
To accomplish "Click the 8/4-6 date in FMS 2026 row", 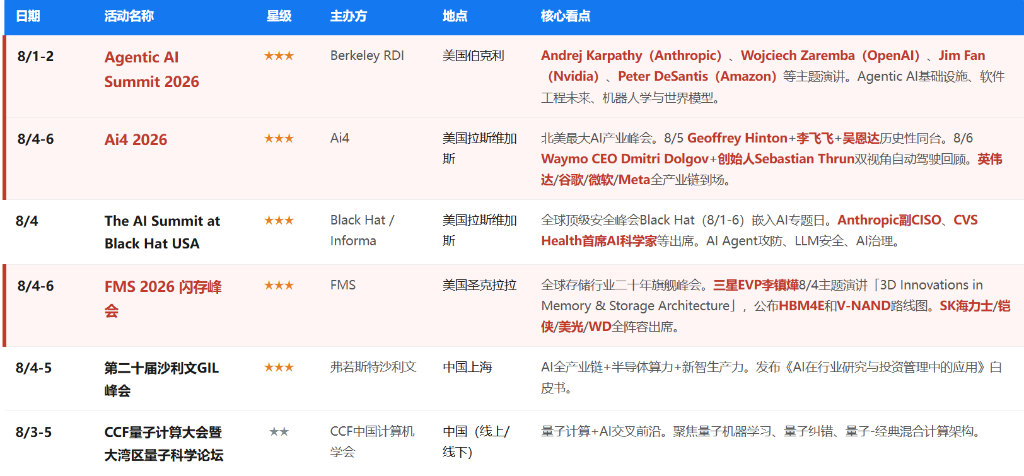I will click(x=35, y=285).
